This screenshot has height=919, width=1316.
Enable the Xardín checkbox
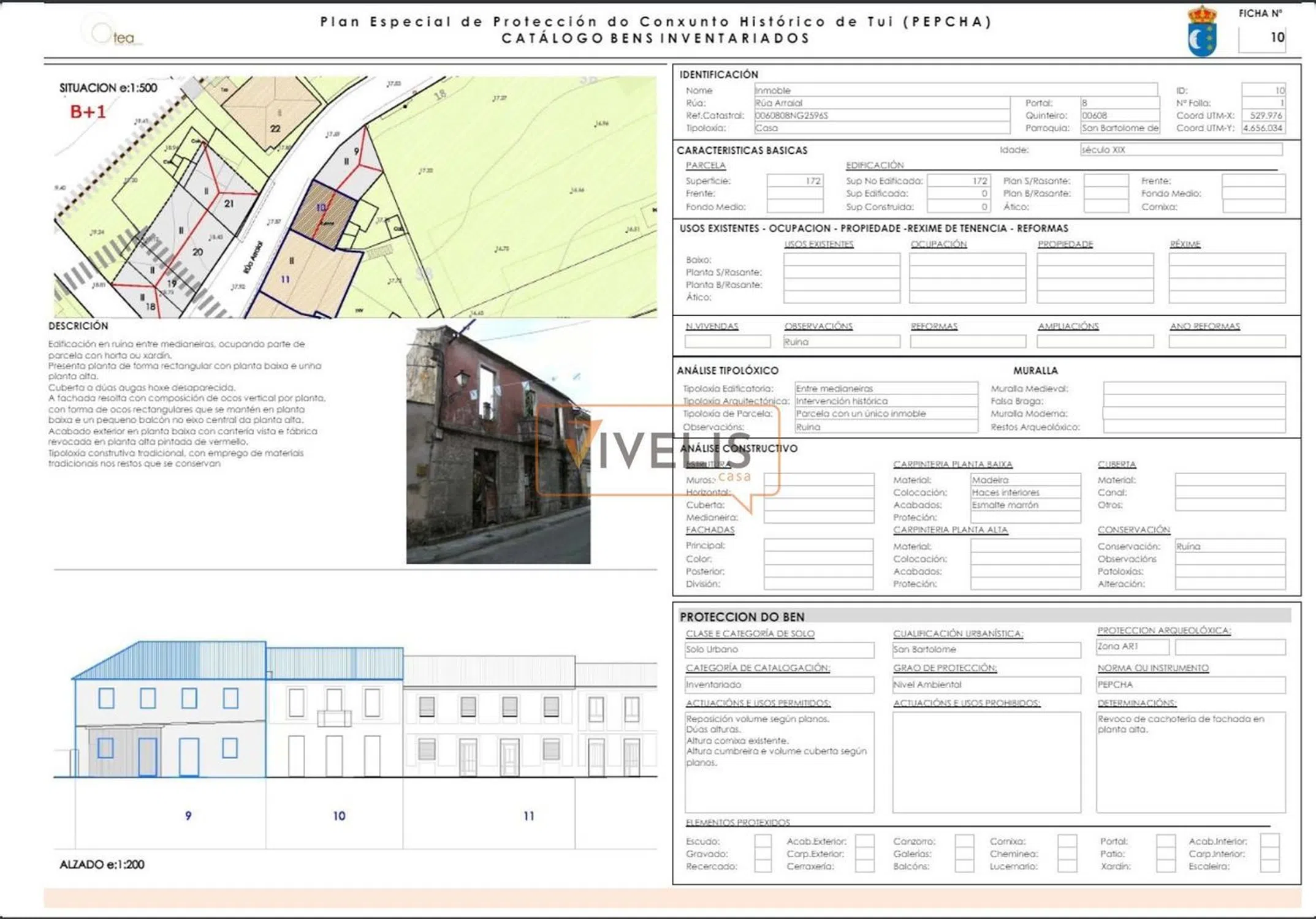pyautogui.click(x=1165, y=866)
